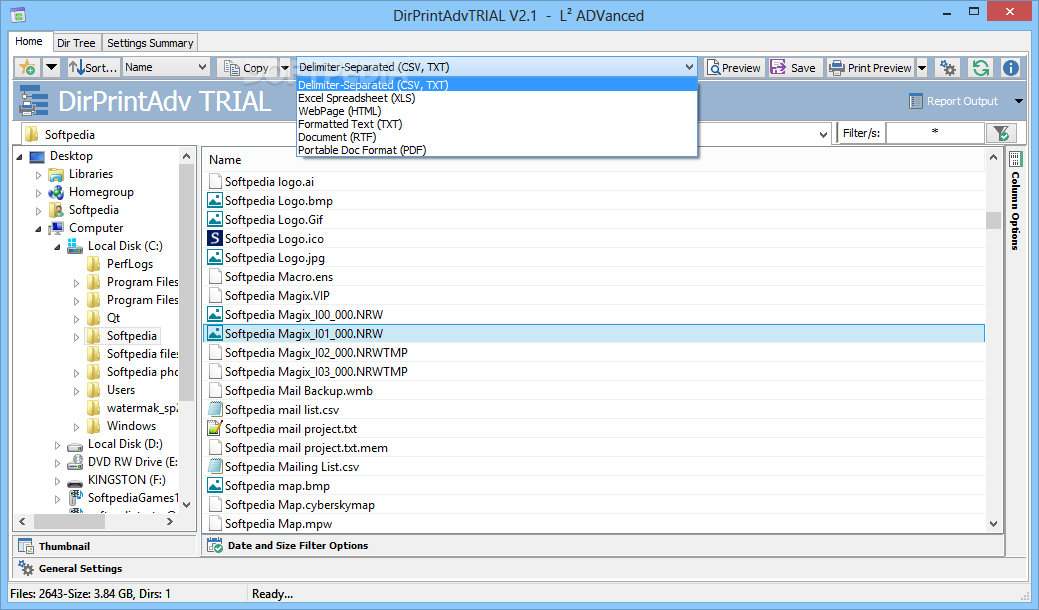Click the Sort button
This screenshot has width=1039, height=610.
pyautogui.click(x=93, y=68)
